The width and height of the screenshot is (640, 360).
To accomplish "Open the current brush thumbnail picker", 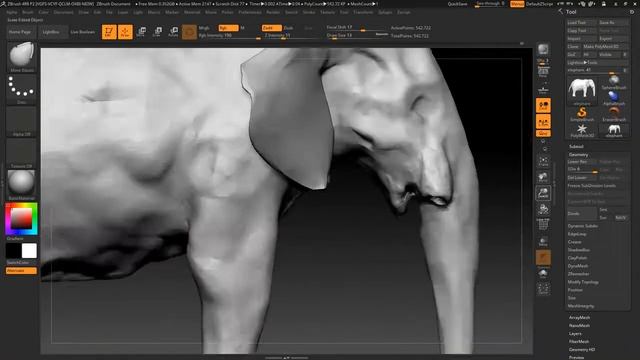I will [x=22, y=57].
